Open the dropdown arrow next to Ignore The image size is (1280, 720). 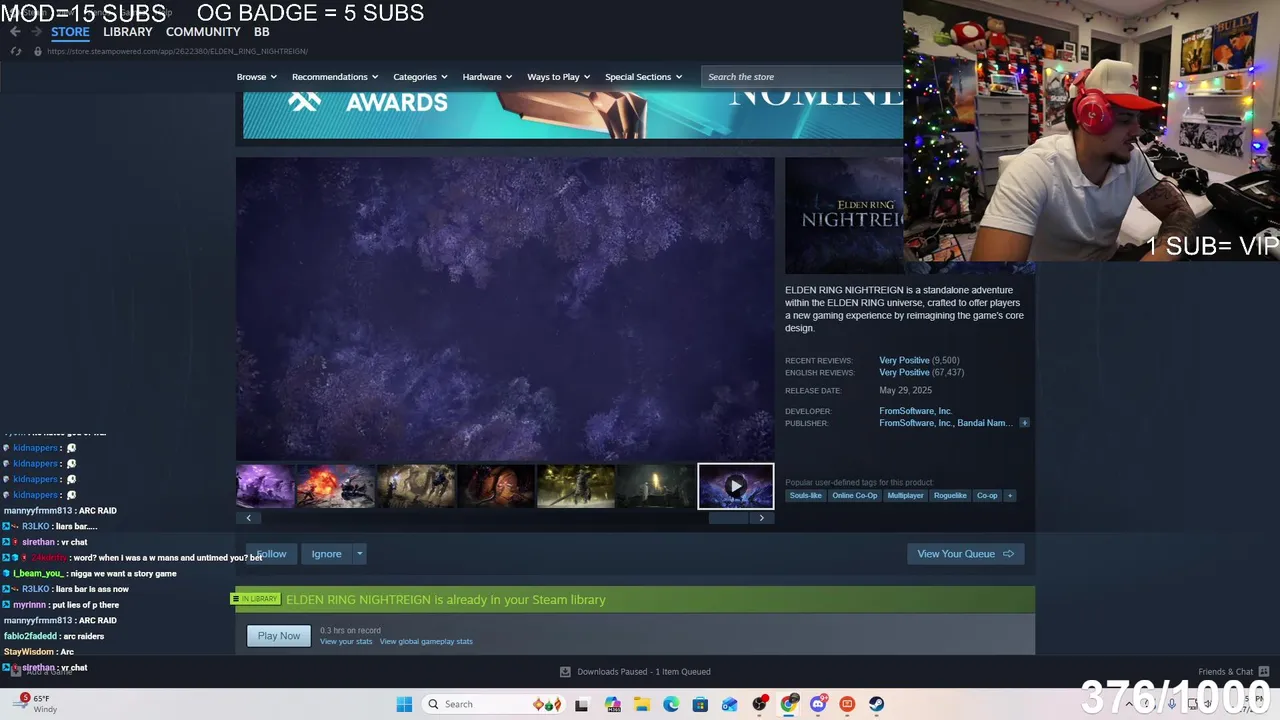[359, 554]
